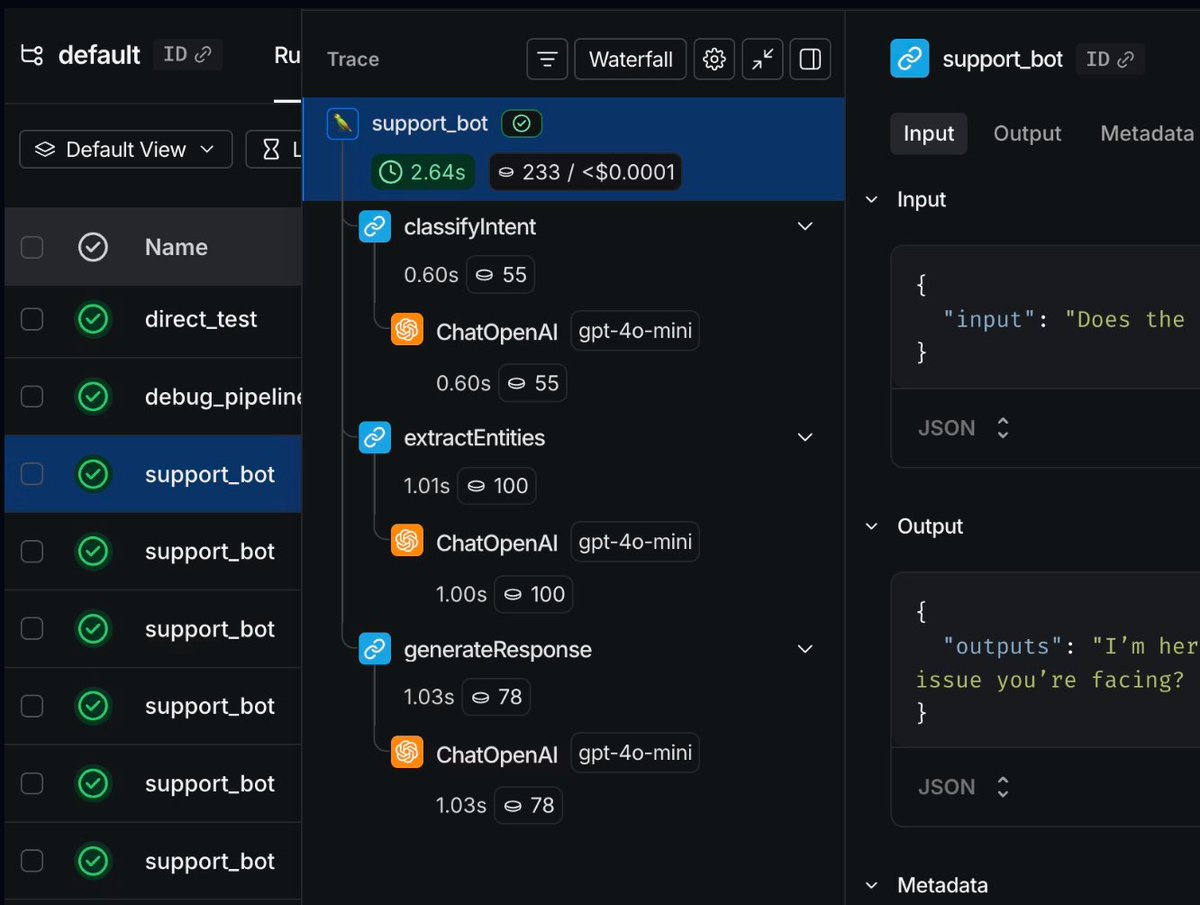
Task: Check the debug_pipeline row checkbox
Action: (32, 397)
